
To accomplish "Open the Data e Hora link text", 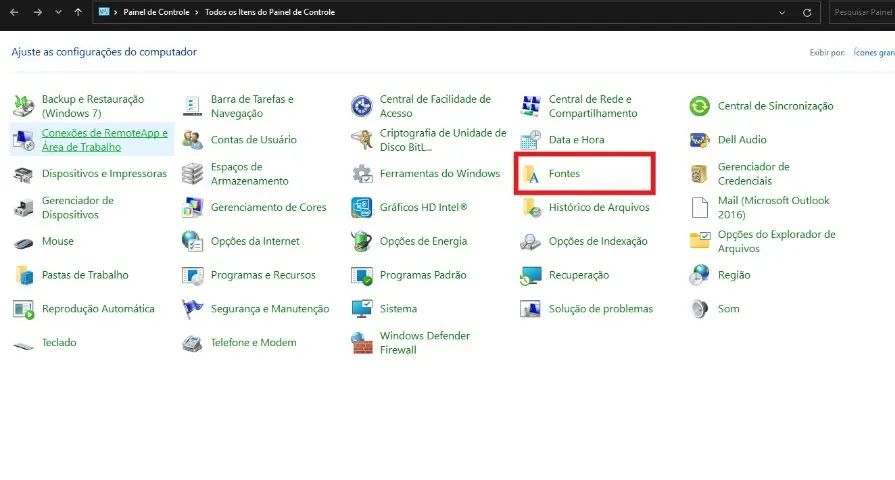I will pos(576,140).
